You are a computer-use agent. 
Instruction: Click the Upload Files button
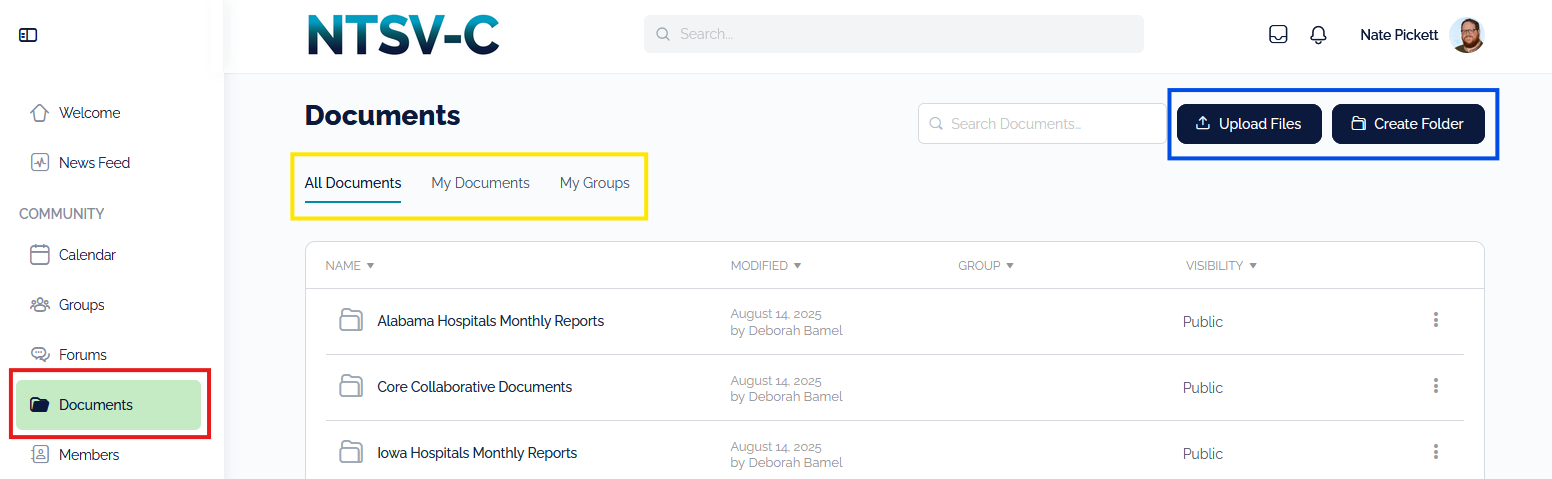tap(1249, 124)
